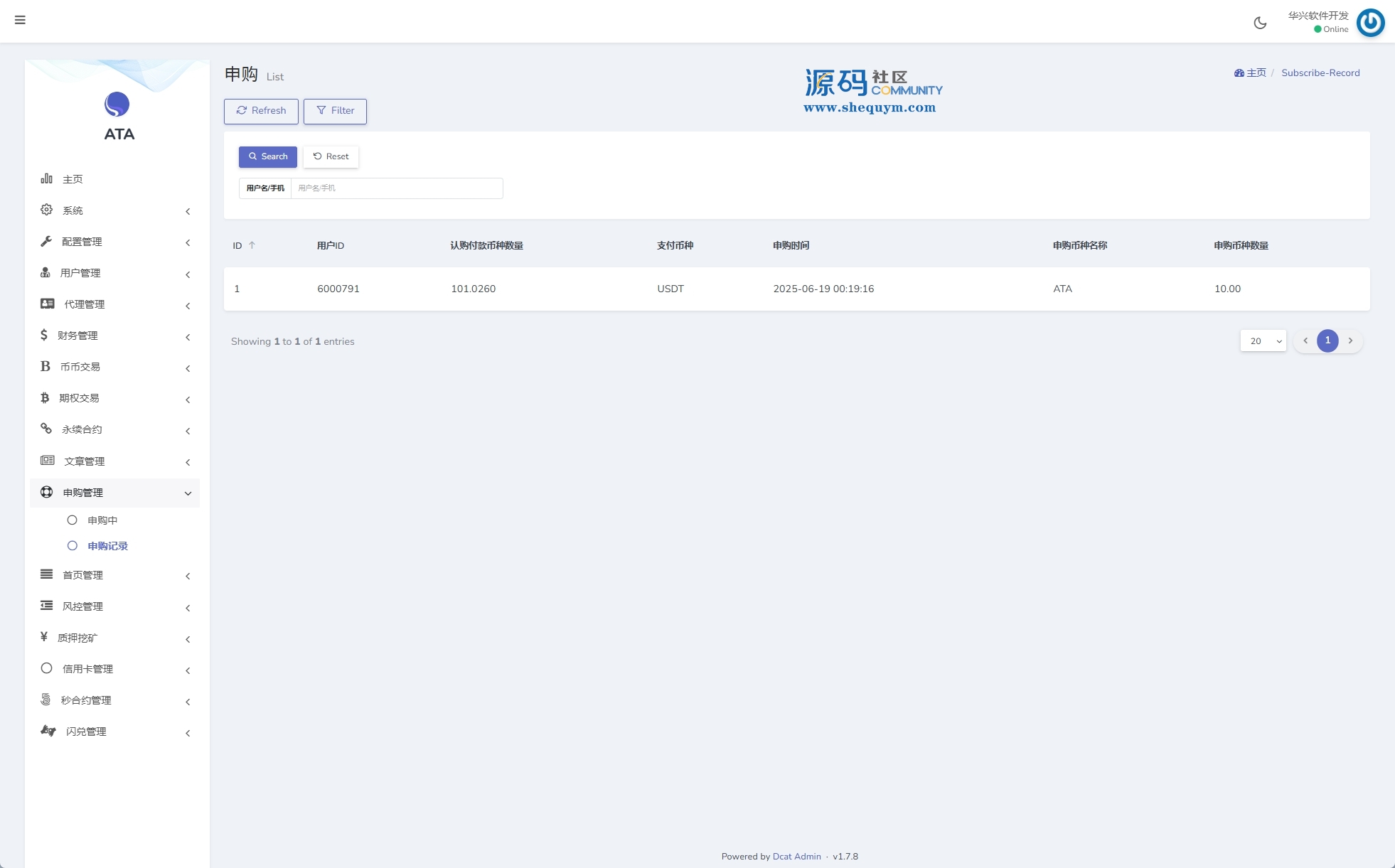
Task: Click the 期权交易 bitcoin icon
Action: 45,397
